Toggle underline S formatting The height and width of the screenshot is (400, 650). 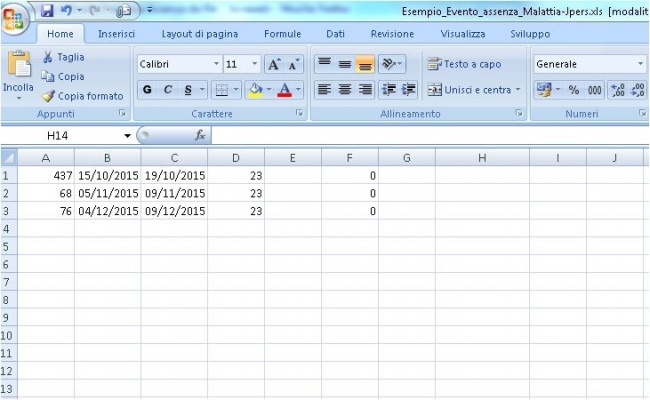point(188,90)
